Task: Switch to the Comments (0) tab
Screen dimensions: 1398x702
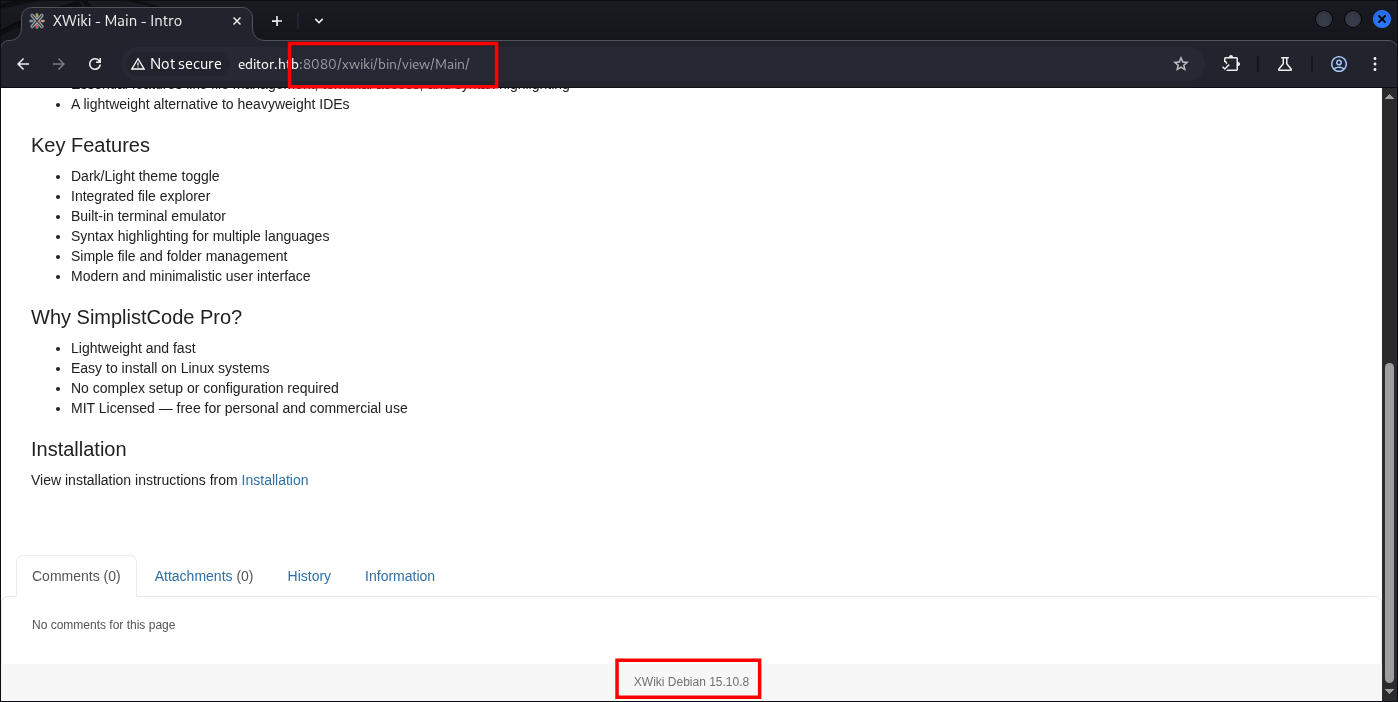Action: [76, 576]
